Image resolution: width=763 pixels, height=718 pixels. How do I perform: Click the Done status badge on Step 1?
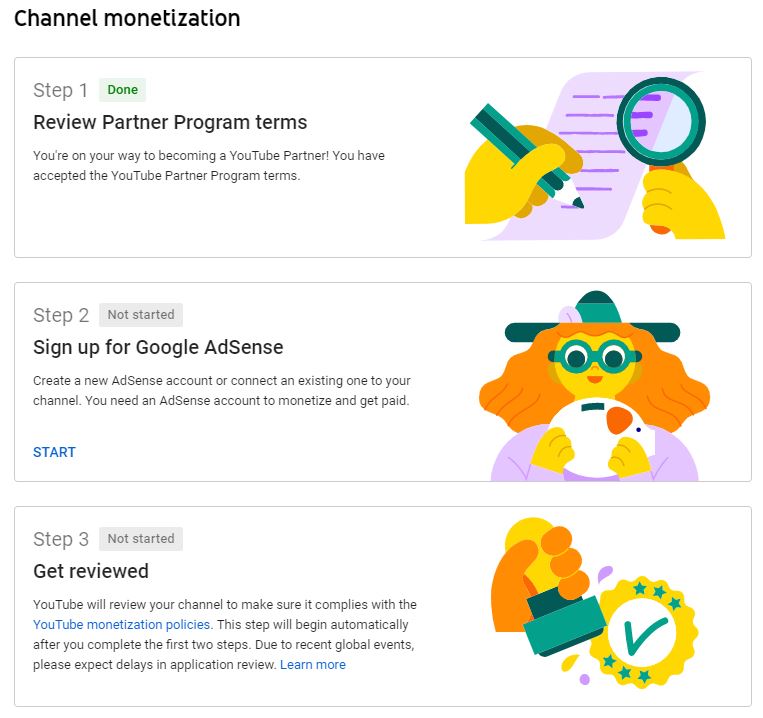(x=122, y=90)
